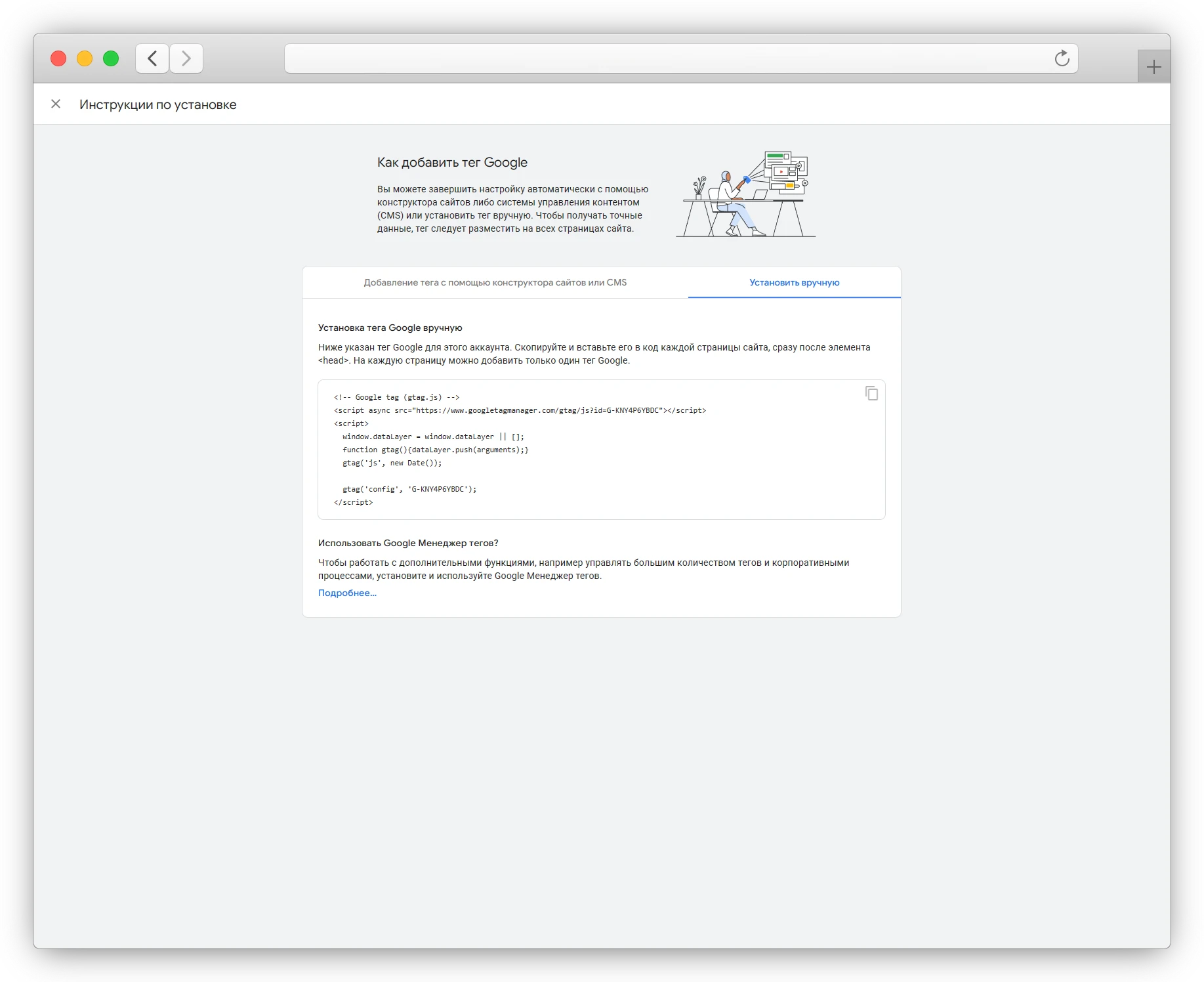Click the yellow minimize traffic light

(x=84, y=58)
